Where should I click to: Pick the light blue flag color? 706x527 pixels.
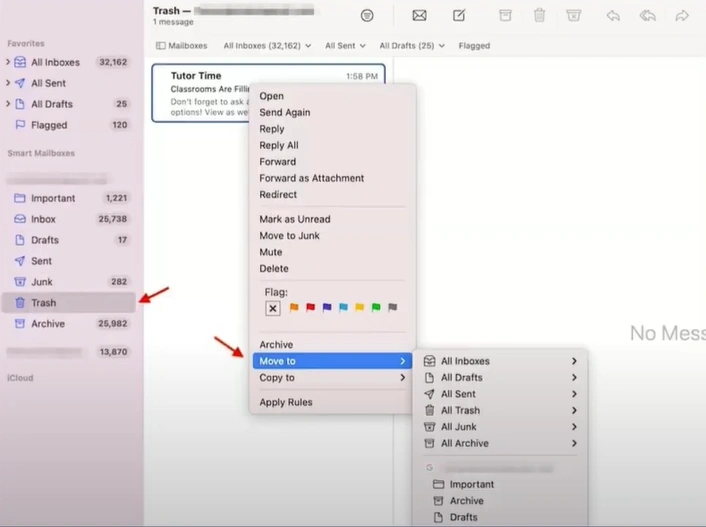click(343, 308)
